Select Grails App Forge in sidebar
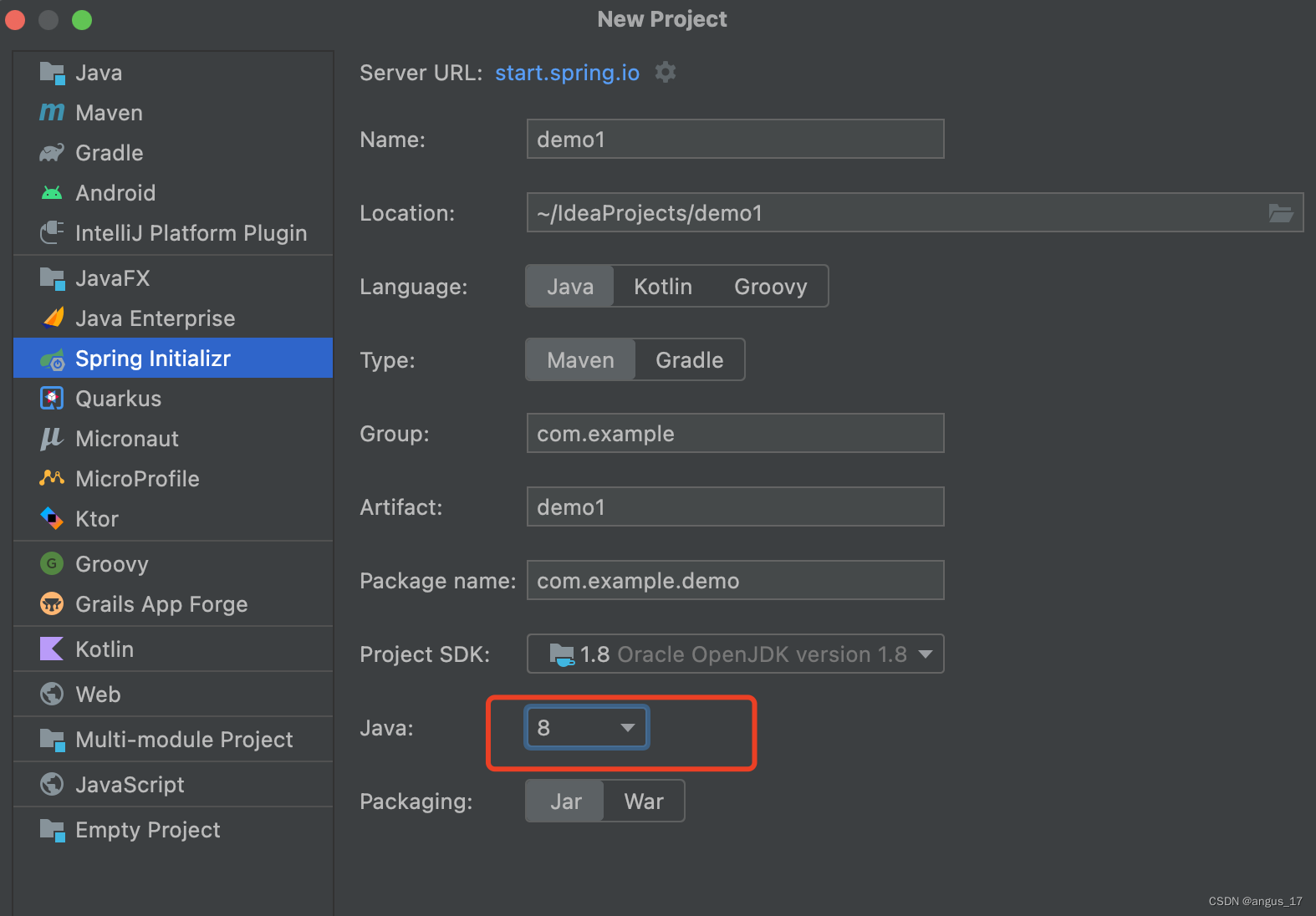Screen dimensions: 1316x916 [x=173, y=604]
